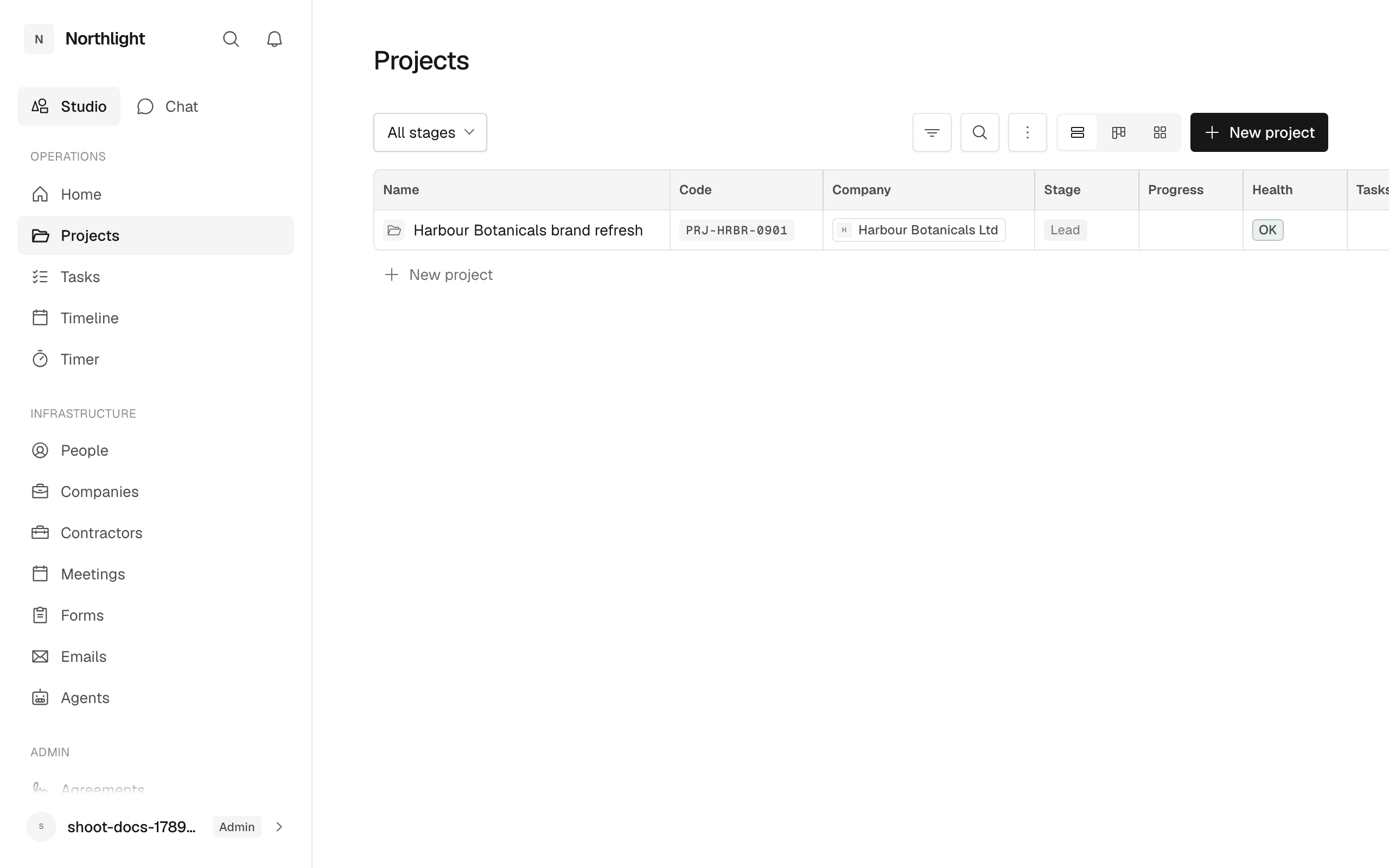Open Companies in sidebar
1389x868 pixels.
coord(156,492)
